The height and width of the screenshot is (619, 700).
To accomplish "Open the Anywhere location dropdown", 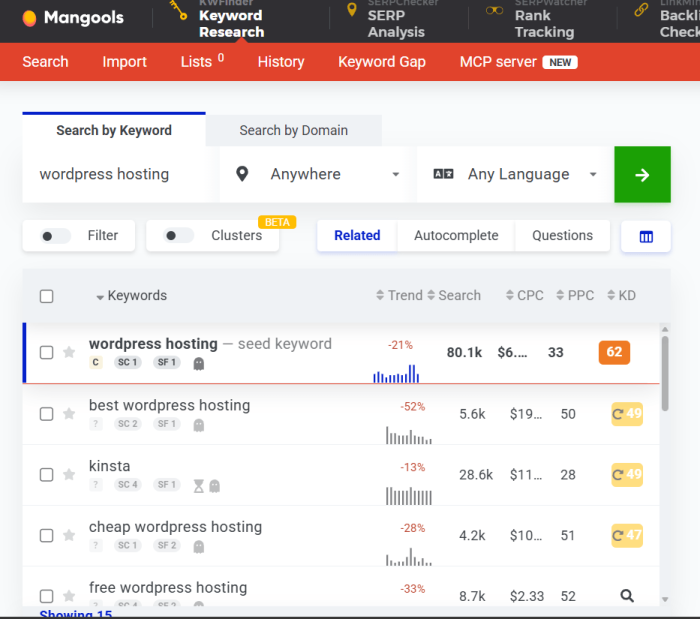I will 314,174.
